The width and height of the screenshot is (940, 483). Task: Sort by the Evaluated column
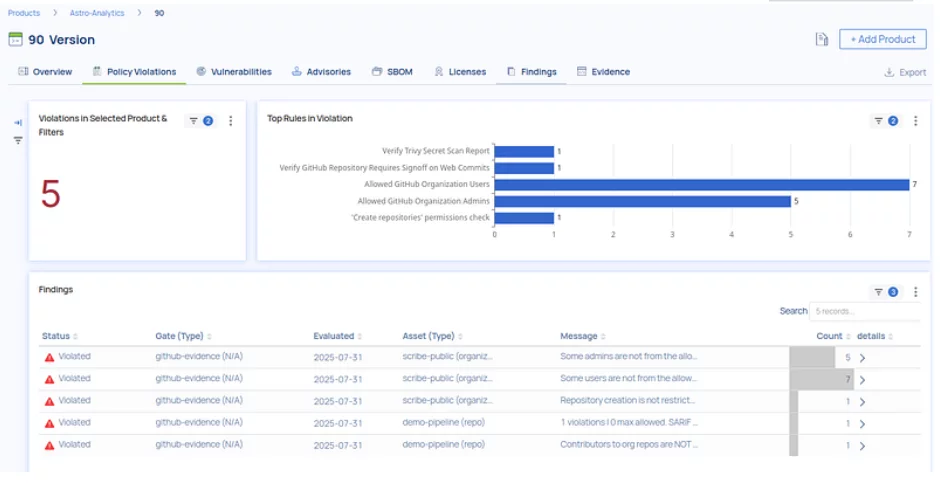point(338,336)
